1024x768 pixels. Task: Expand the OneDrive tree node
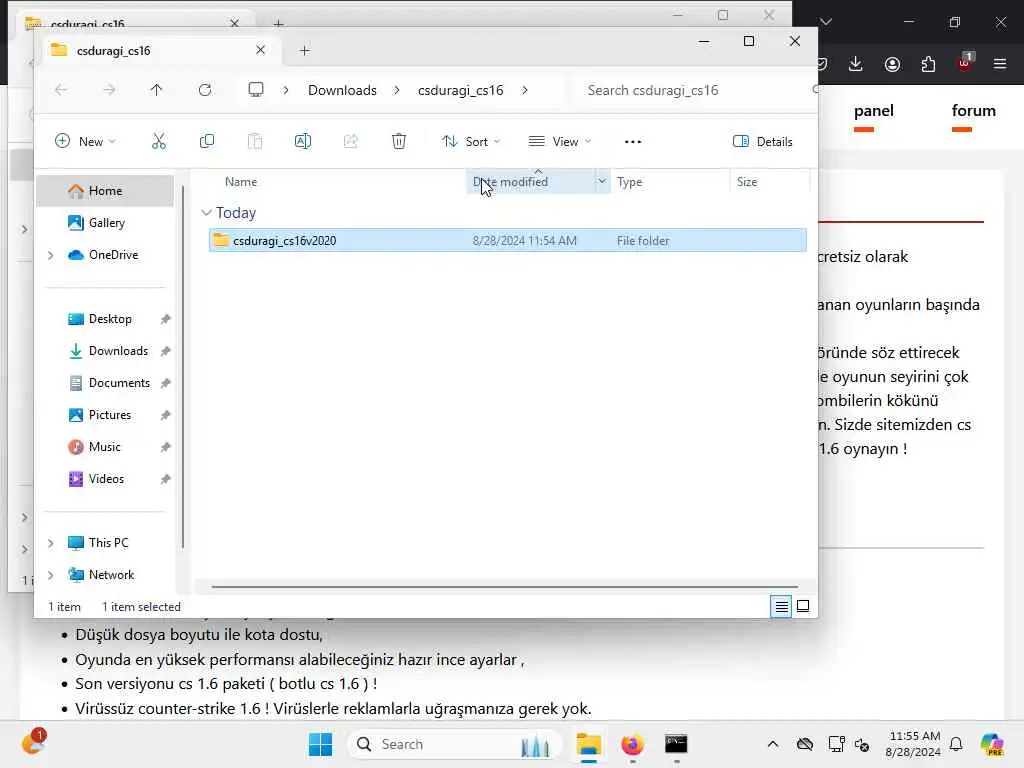pyautogui.click(x=50, y=255)
